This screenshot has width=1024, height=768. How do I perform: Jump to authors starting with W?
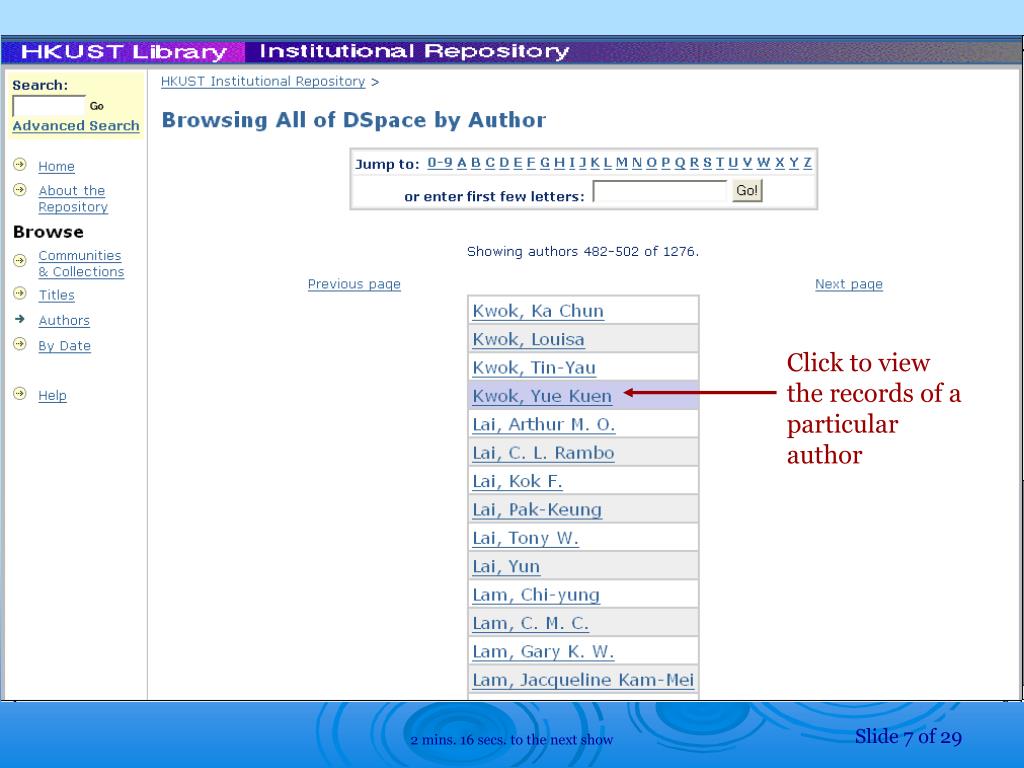click(763, 163)
